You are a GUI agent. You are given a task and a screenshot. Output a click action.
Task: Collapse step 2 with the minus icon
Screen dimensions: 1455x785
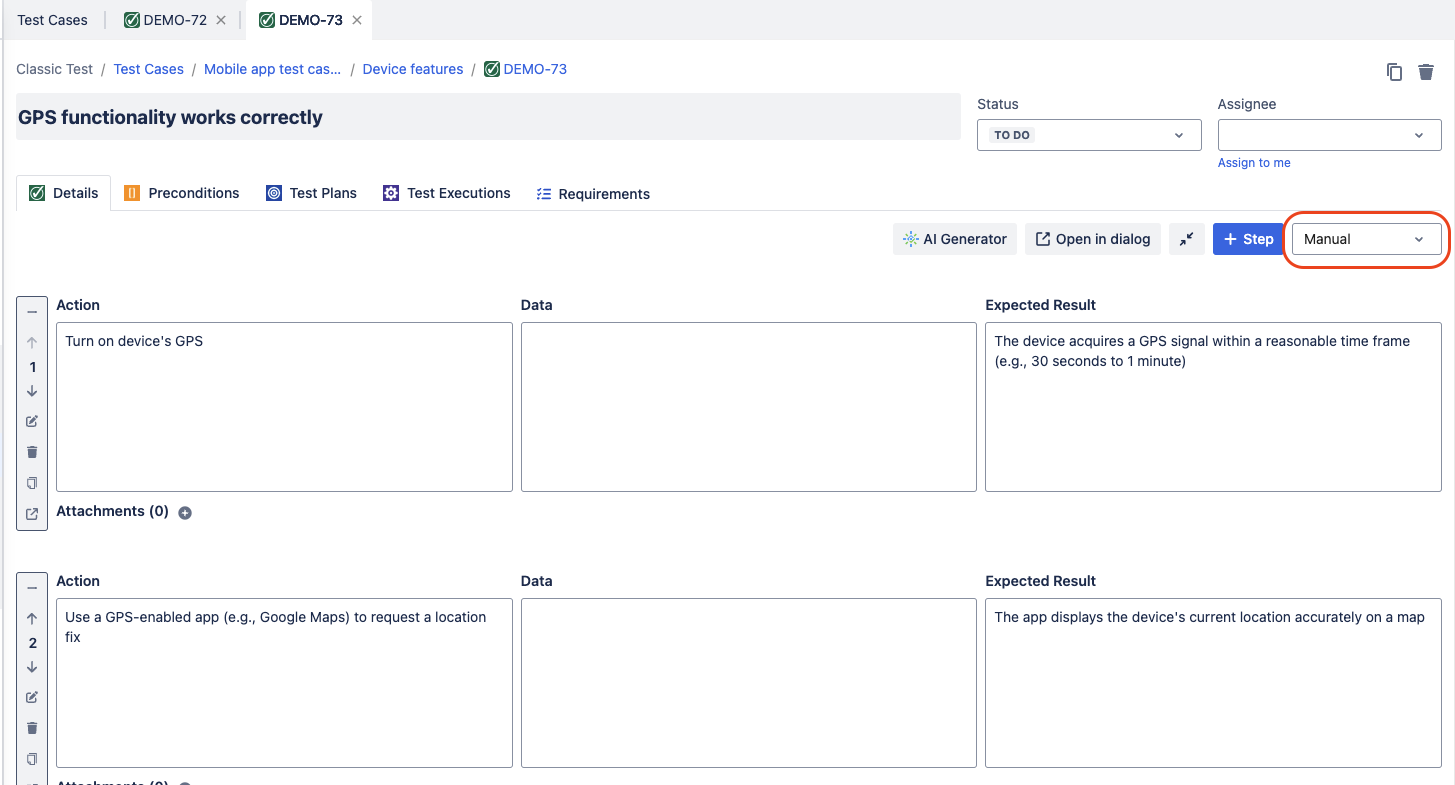click(32, 588)
